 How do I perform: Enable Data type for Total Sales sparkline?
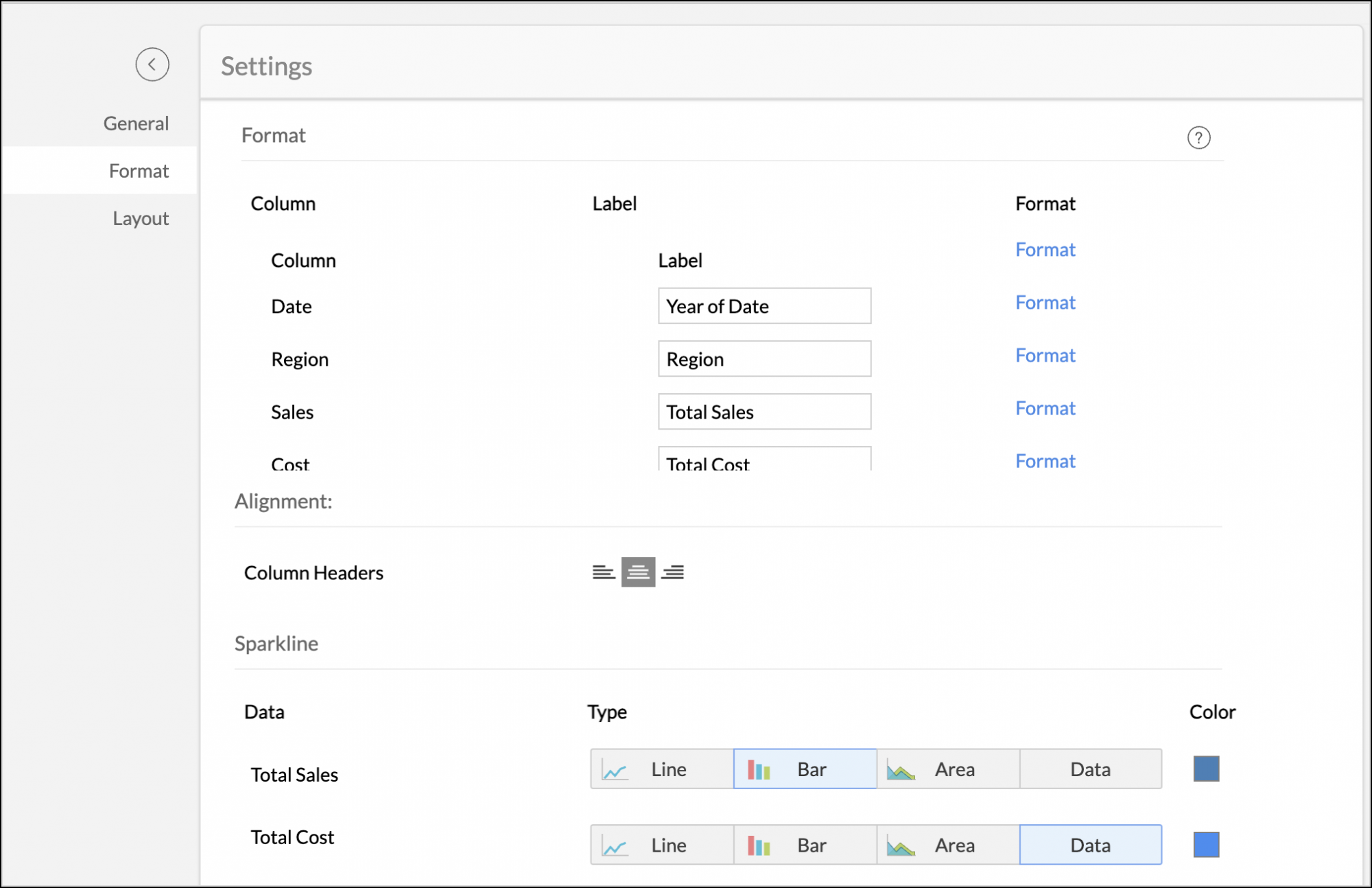pyautogui.click(x=1090, y=769)
